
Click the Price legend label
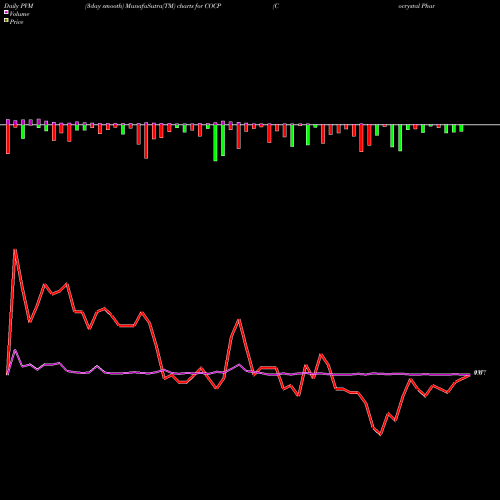(16, 22)
